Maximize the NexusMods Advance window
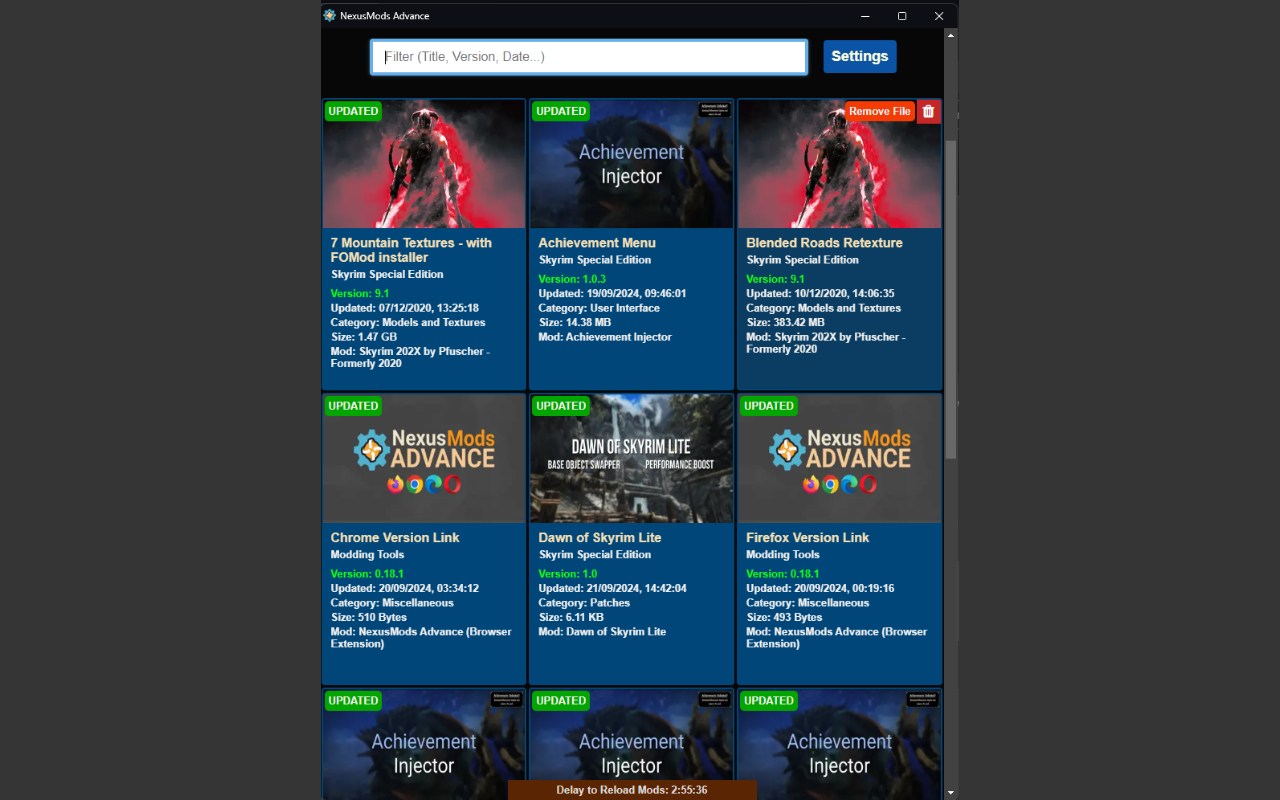 (902, 16)
